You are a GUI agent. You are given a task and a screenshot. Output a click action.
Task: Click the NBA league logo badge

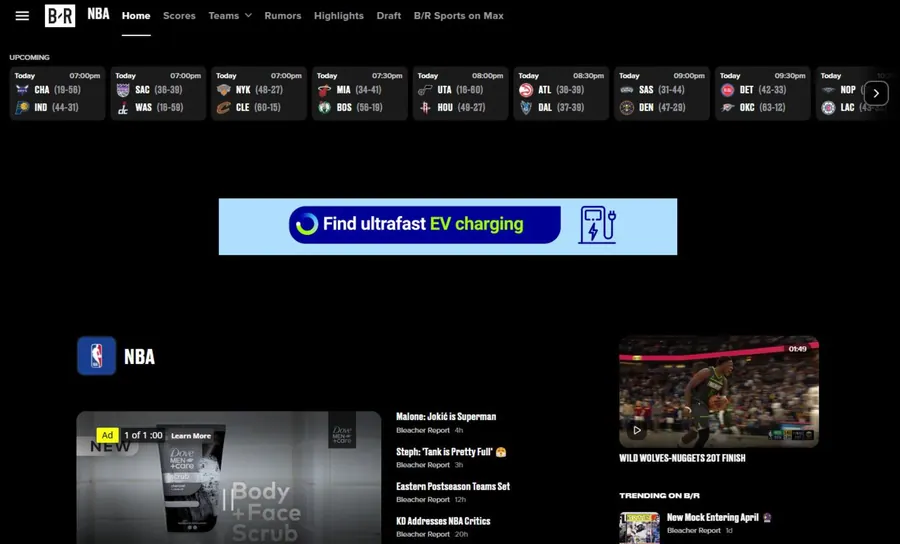(96, 356)
